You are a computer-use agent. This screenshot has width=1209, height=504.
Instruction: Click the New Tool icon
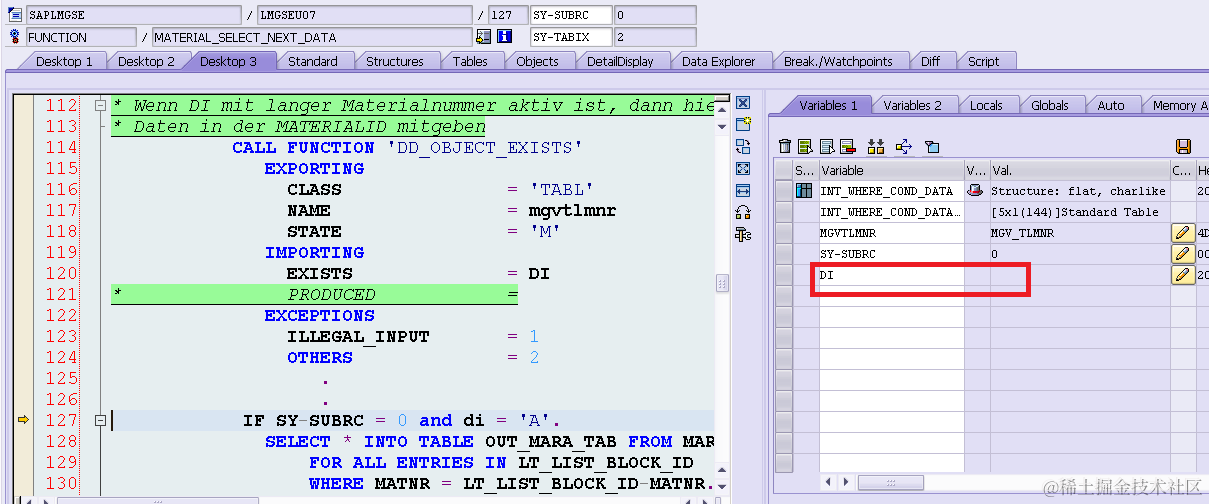point(743,125)
